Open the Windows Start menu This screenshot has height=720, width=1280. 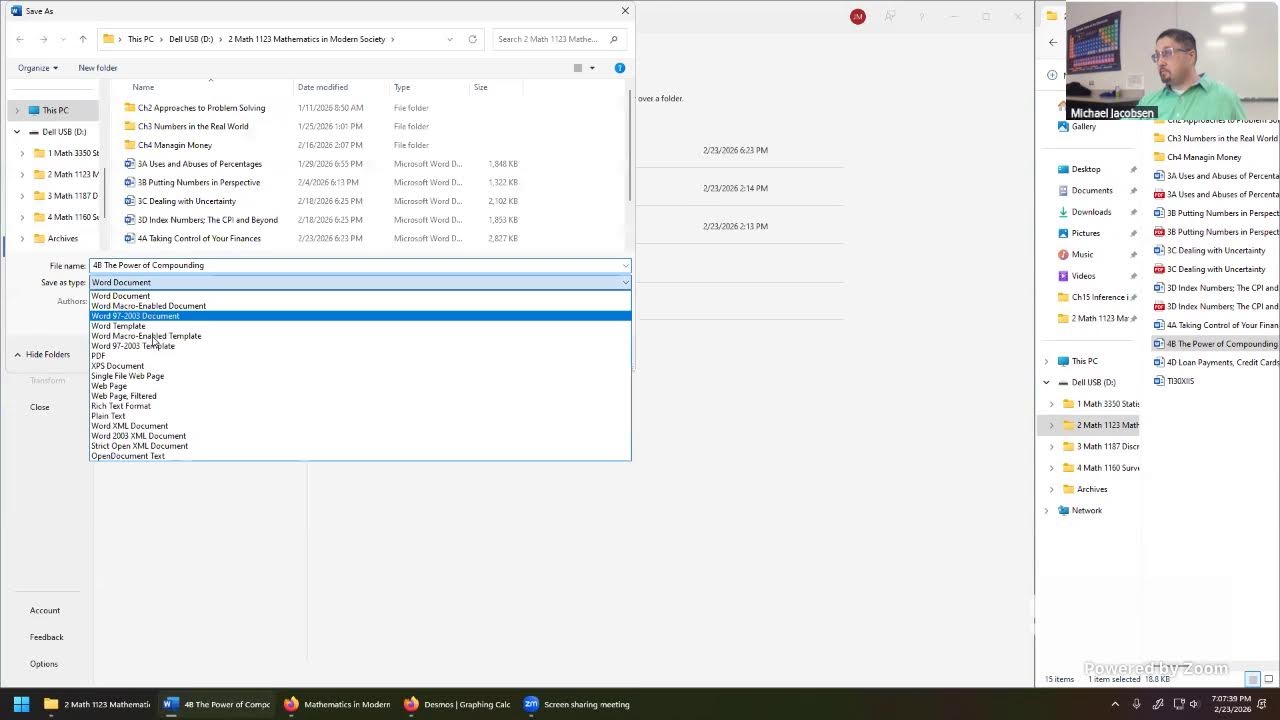[21, 704]
